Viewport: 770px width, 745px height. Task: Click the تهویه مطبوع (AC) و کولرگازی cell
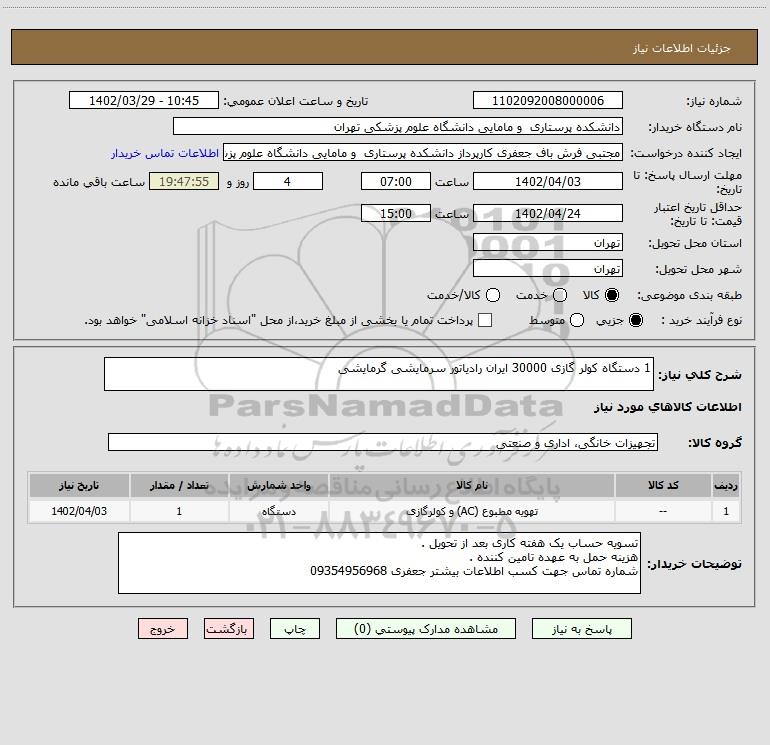[x=472, y=511]
